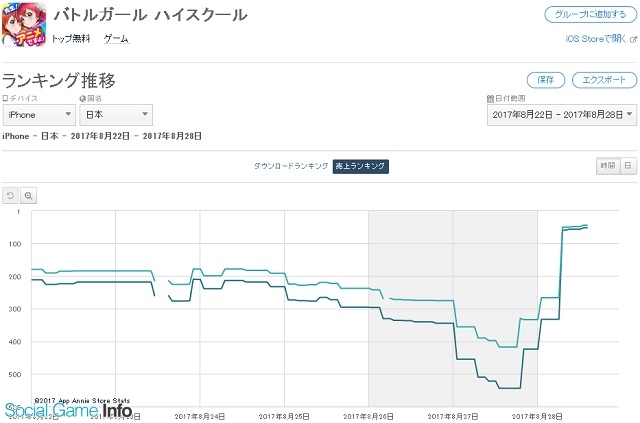Click the device icon above the iPhone selector
The width and height of the screenshot is (640, 423).
click(5, 98)
